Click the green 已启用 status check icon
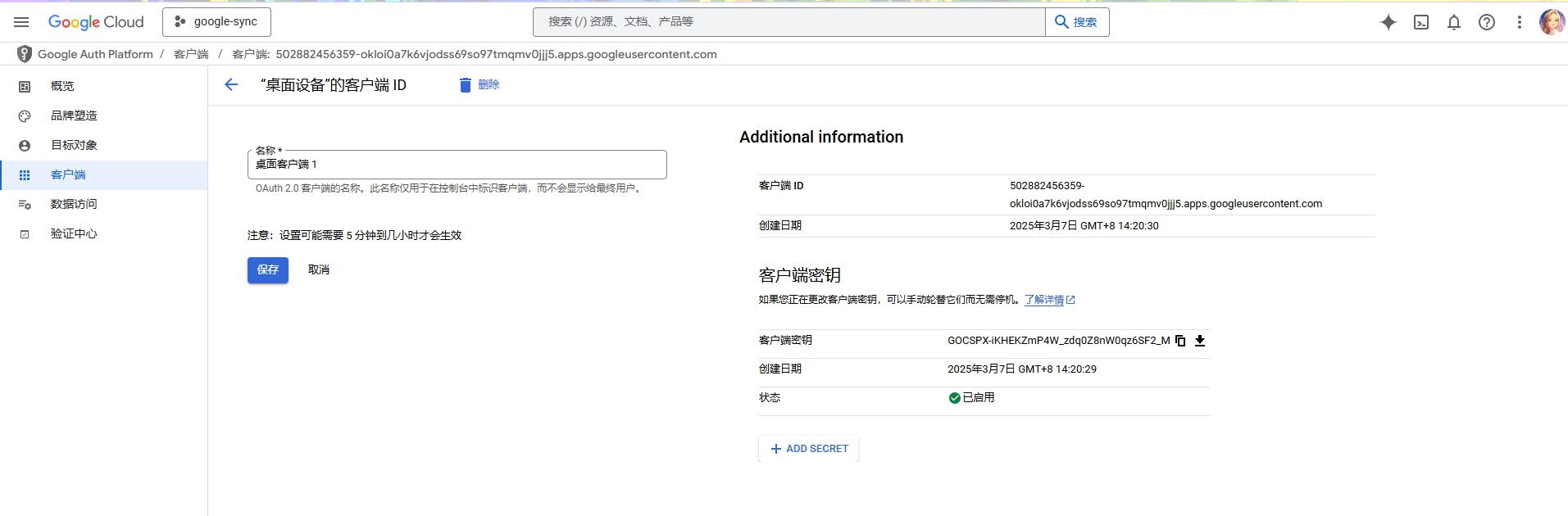This screenshot has height=516, width=1568. click(954, 398)
